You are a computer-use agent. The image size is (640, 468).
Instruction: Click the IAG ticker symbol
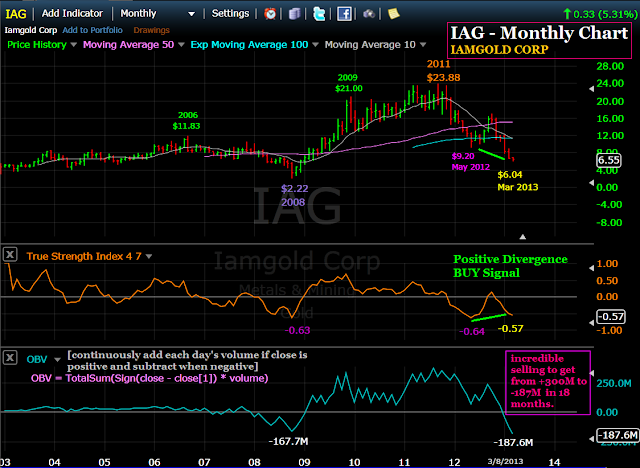pos(16,14)
